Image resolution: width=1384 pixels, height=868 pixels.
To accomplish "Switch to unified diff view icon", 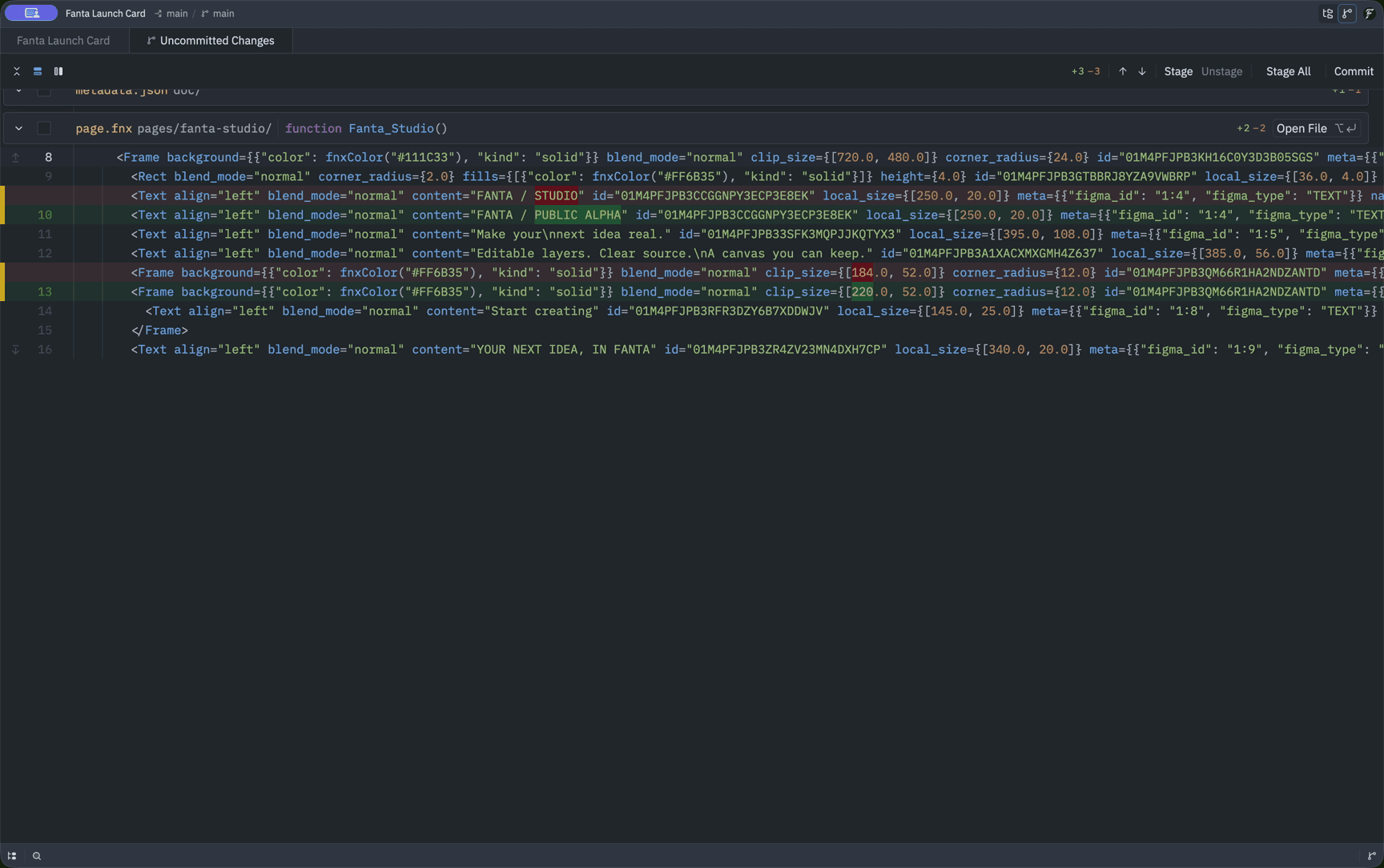I will pos(38,71).
